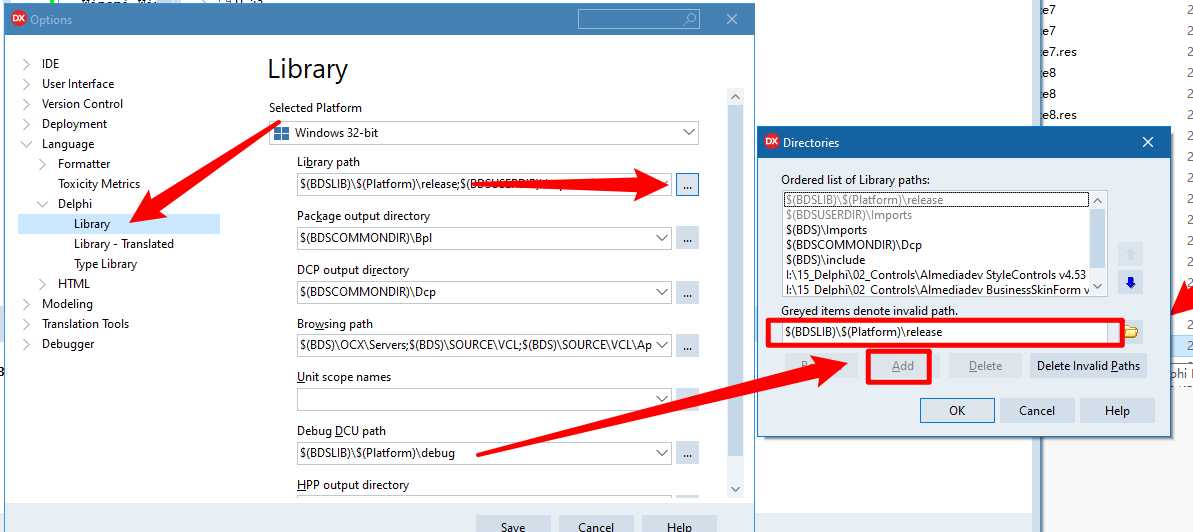The image size is (1193, 532).
Task: Open Debug DCU path ellipsis button
Action: tap(687, 454)
